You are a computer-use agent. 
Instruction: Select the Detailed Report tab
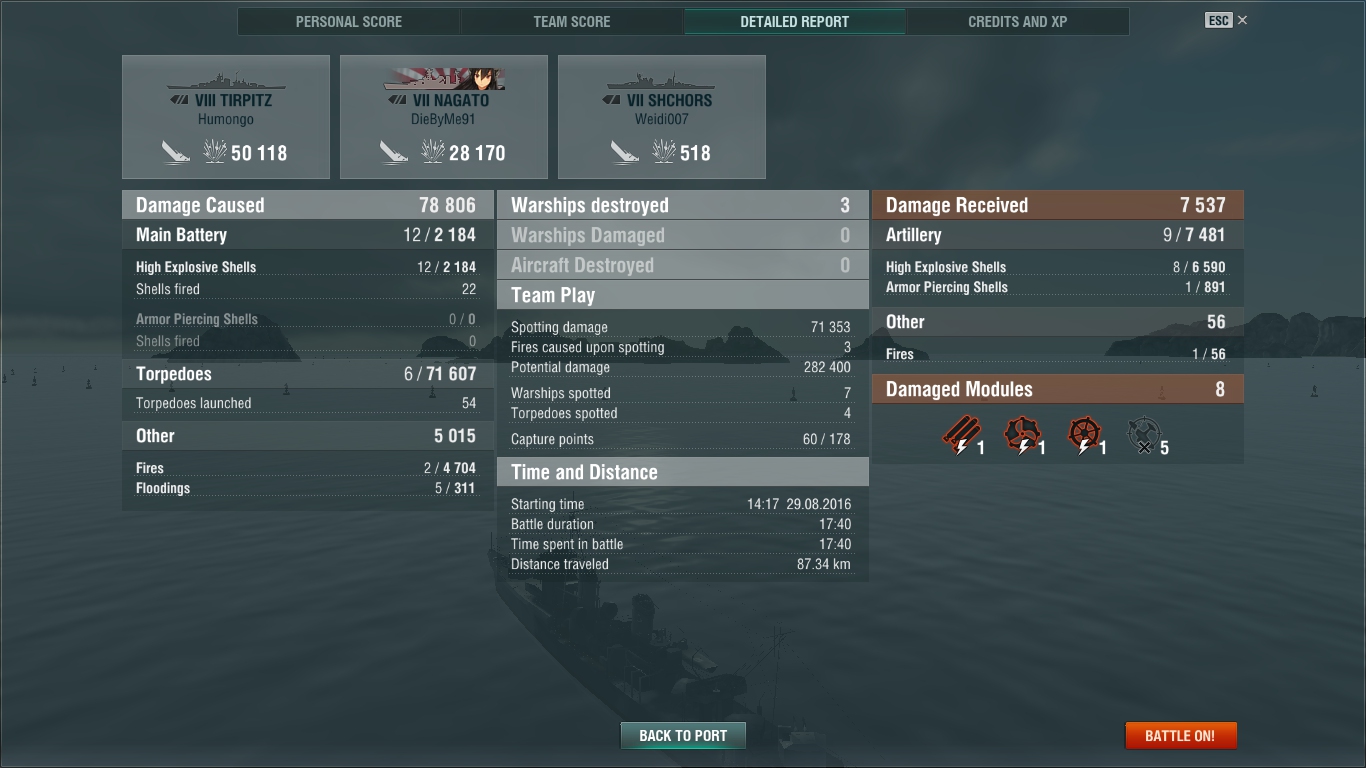tap(795, 21)
